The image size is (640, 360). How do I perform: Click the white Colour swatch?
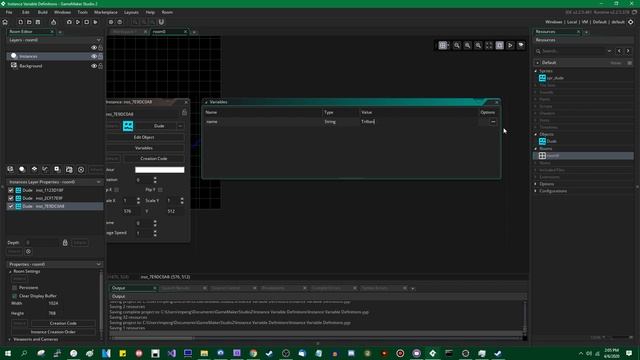(x=160, y=170)
